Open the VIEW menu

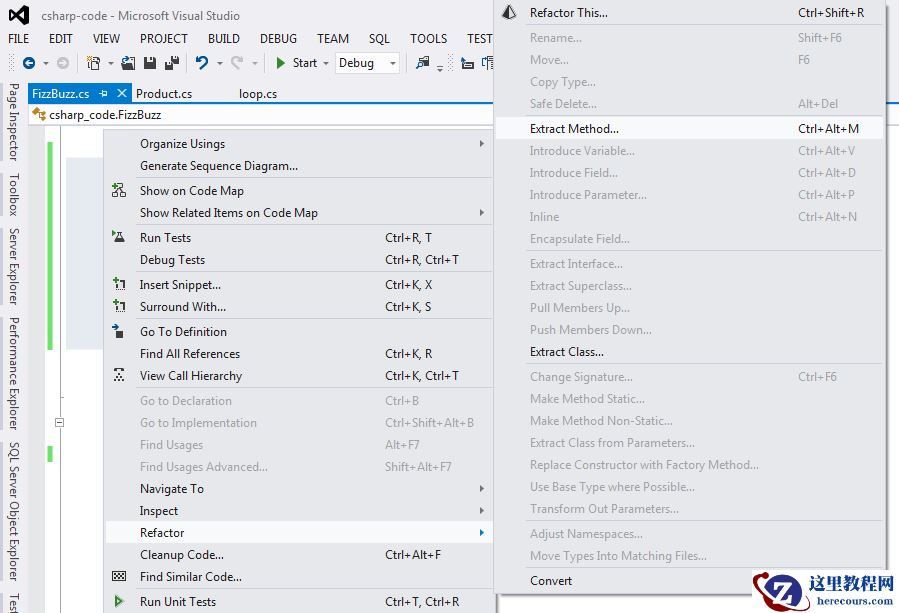pos(106,38)
